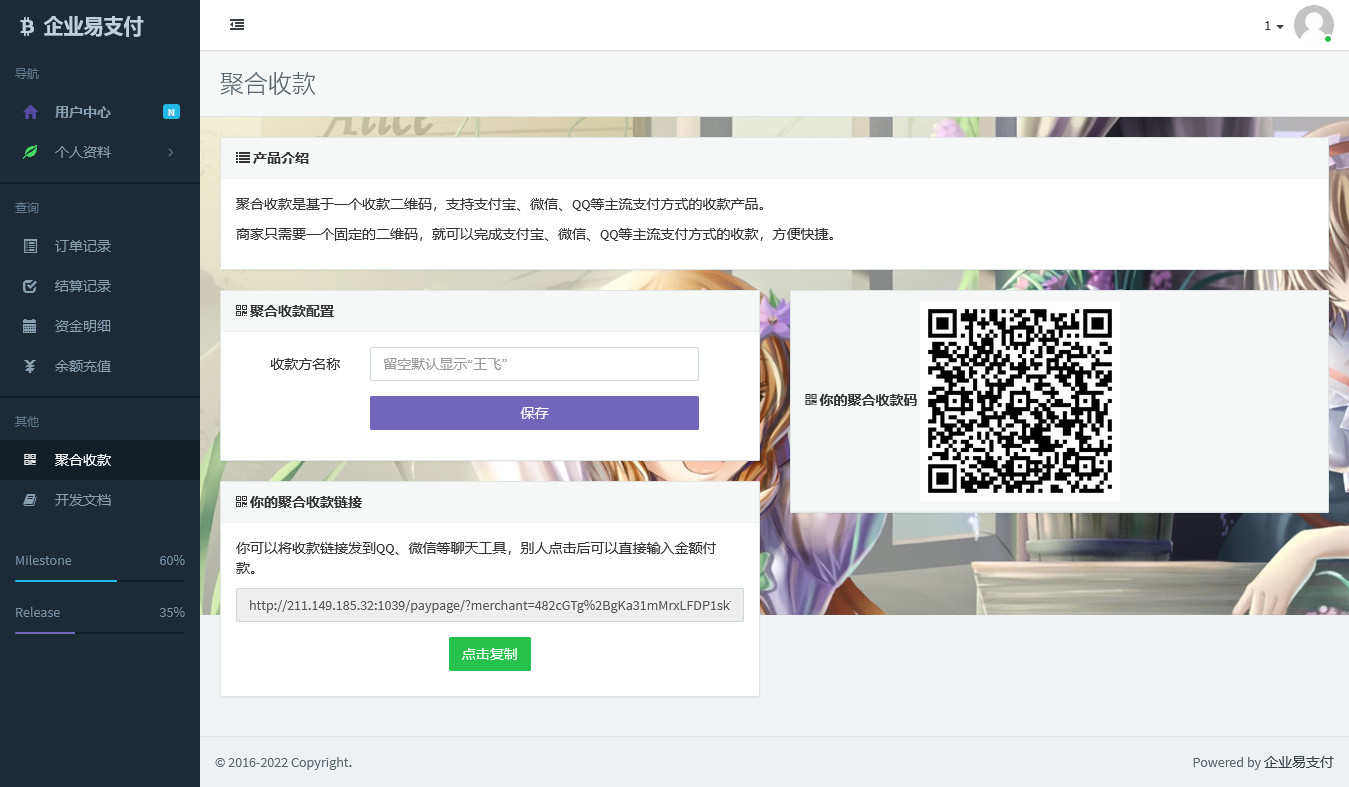
Task: Select the payment link URL field
Action: 489,605
